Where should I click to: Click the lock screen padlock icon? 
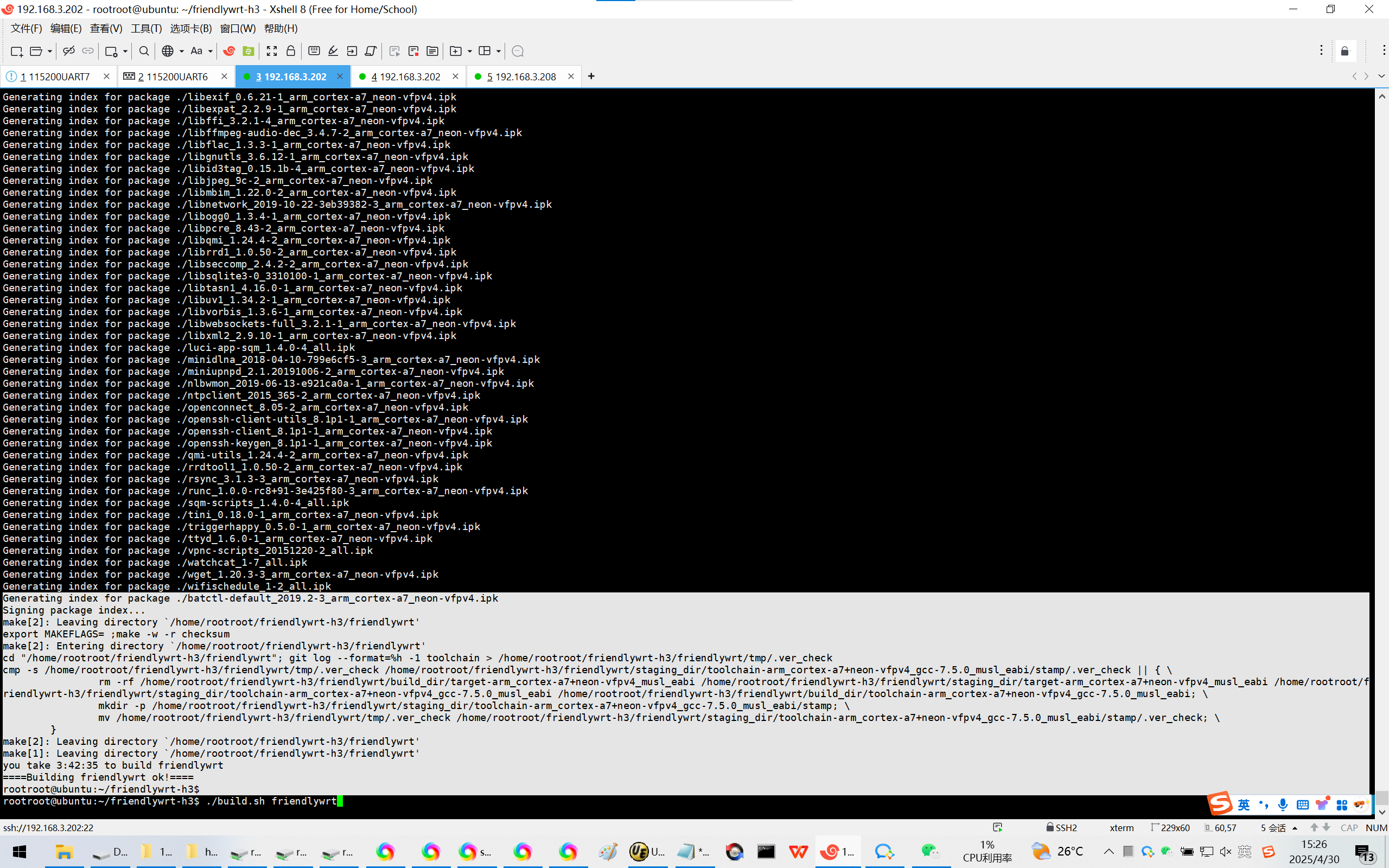click(290, 51)
